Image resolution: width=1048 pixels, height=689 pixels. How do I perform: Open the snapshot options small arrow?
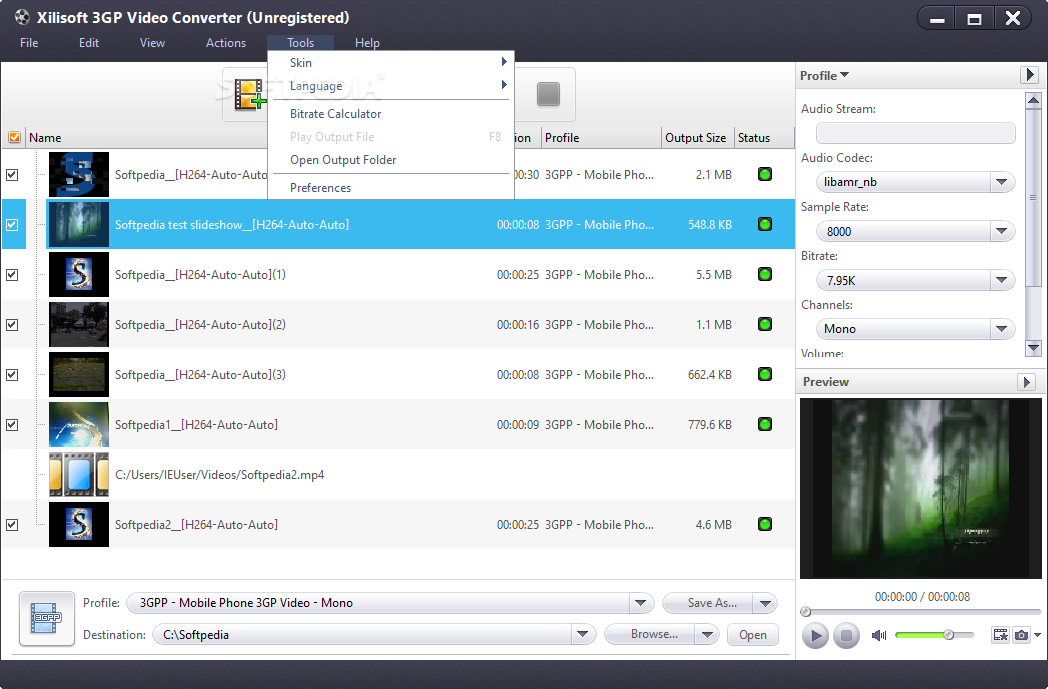point(1037,635)
